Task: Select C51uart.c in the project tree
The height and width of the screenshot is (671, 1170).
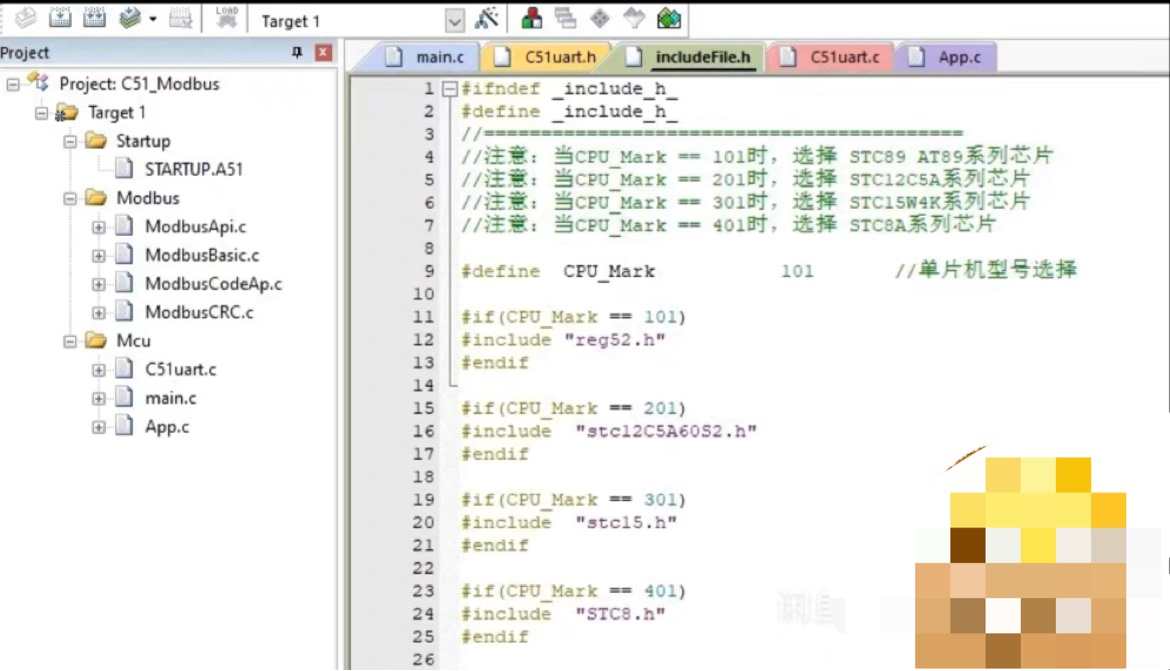Action: pyautogui.click(x=181, y=369)
